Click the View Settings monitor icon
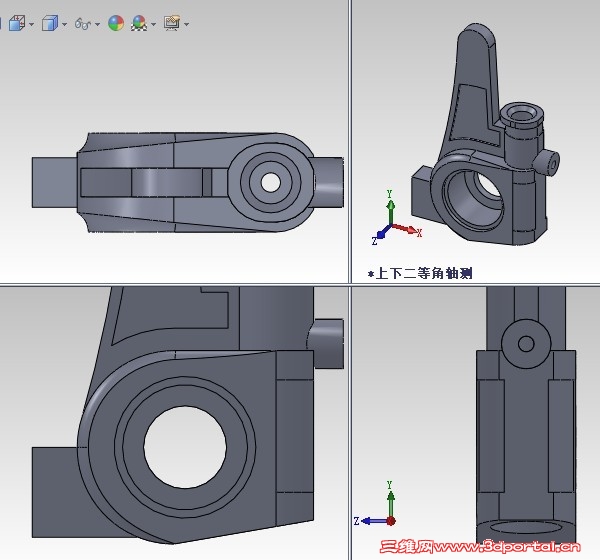 click(x=172, y=23)
